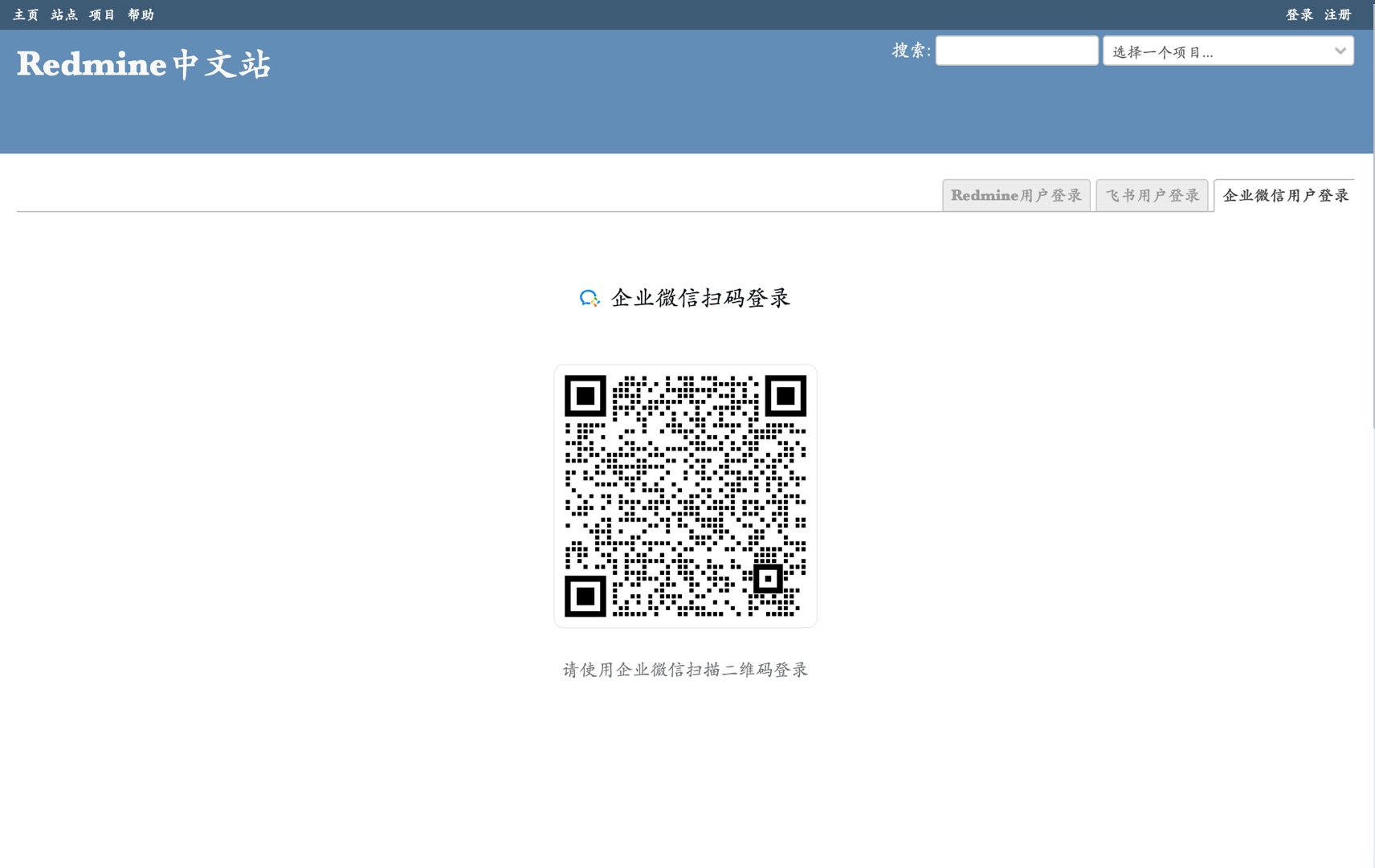Viewport: 1375px width, 868px height.
Task: Open the 项目 menu item
Action: 102,14
